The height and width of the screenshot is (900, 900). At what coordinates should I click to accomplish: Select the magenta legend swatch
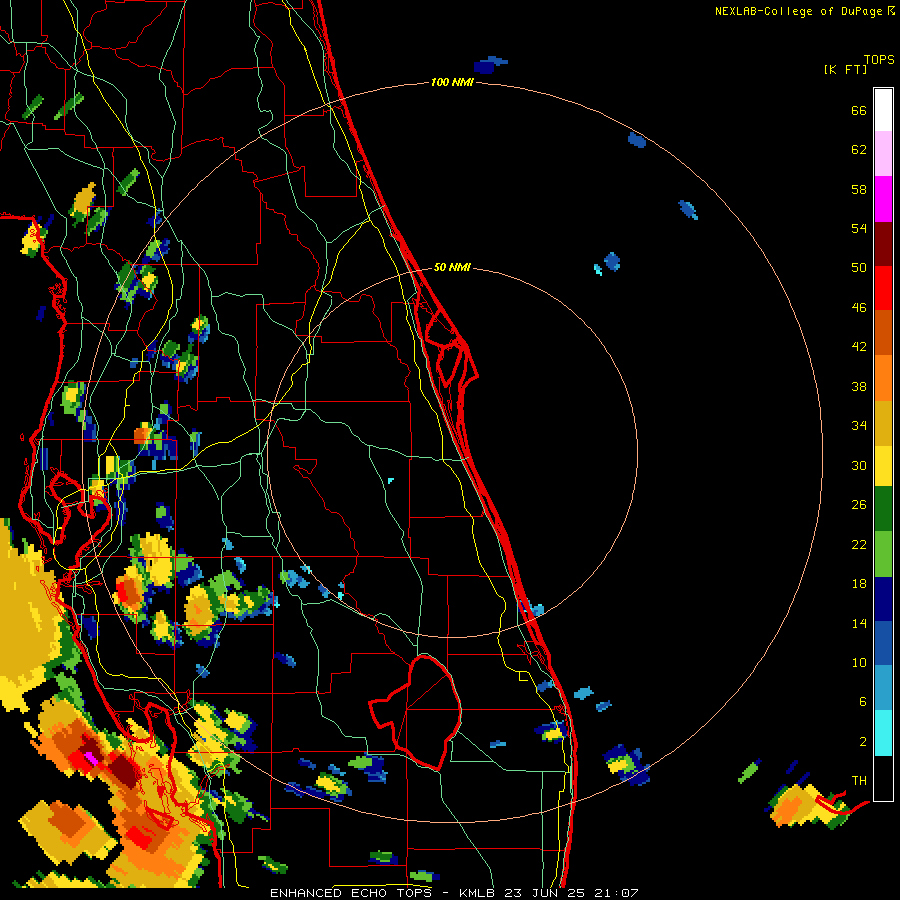point(883,199)
